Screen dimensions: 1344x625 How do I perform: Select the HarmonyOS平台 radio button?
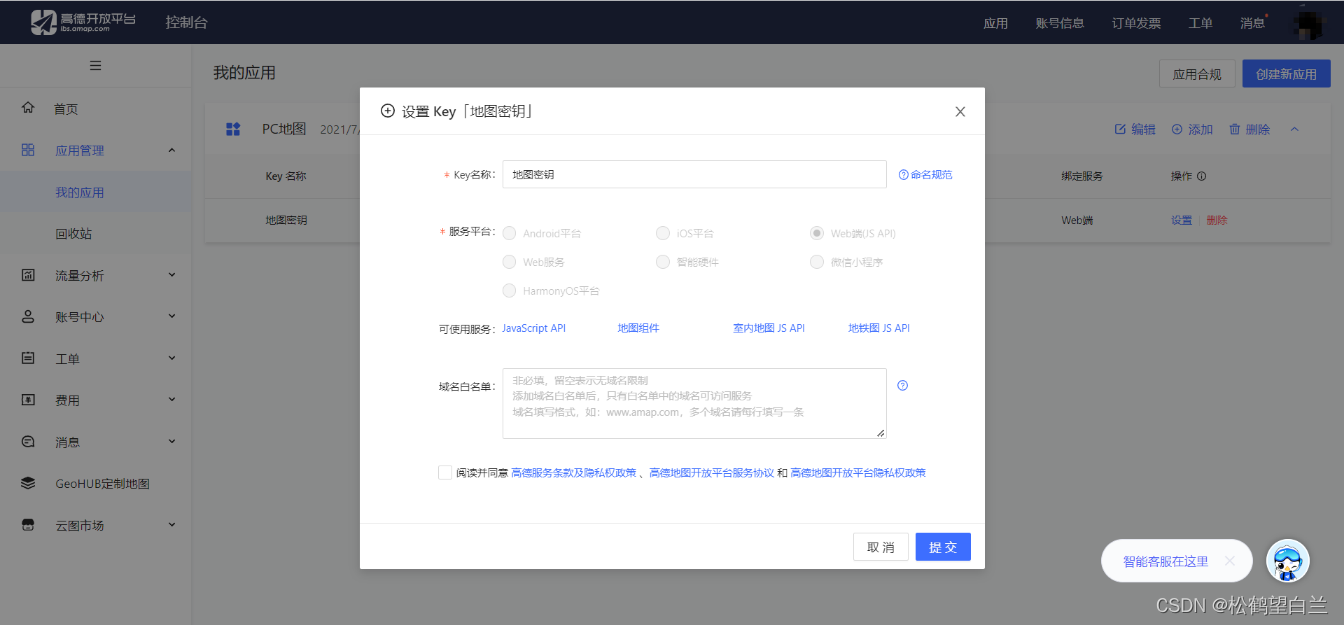(510, 291)
